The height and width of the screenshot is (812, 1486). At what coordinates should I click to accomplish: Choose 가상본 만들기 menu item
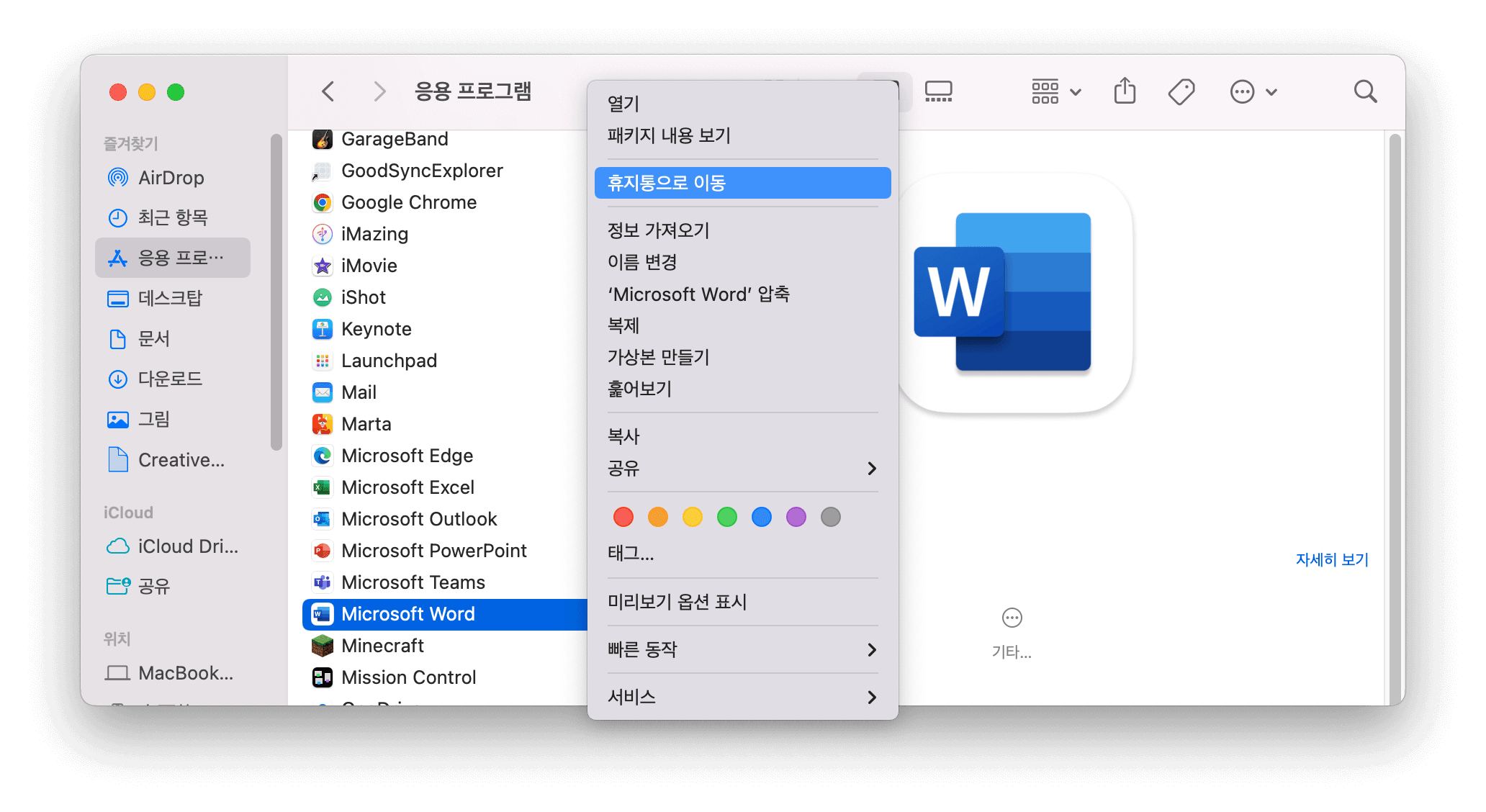[743, 357]
